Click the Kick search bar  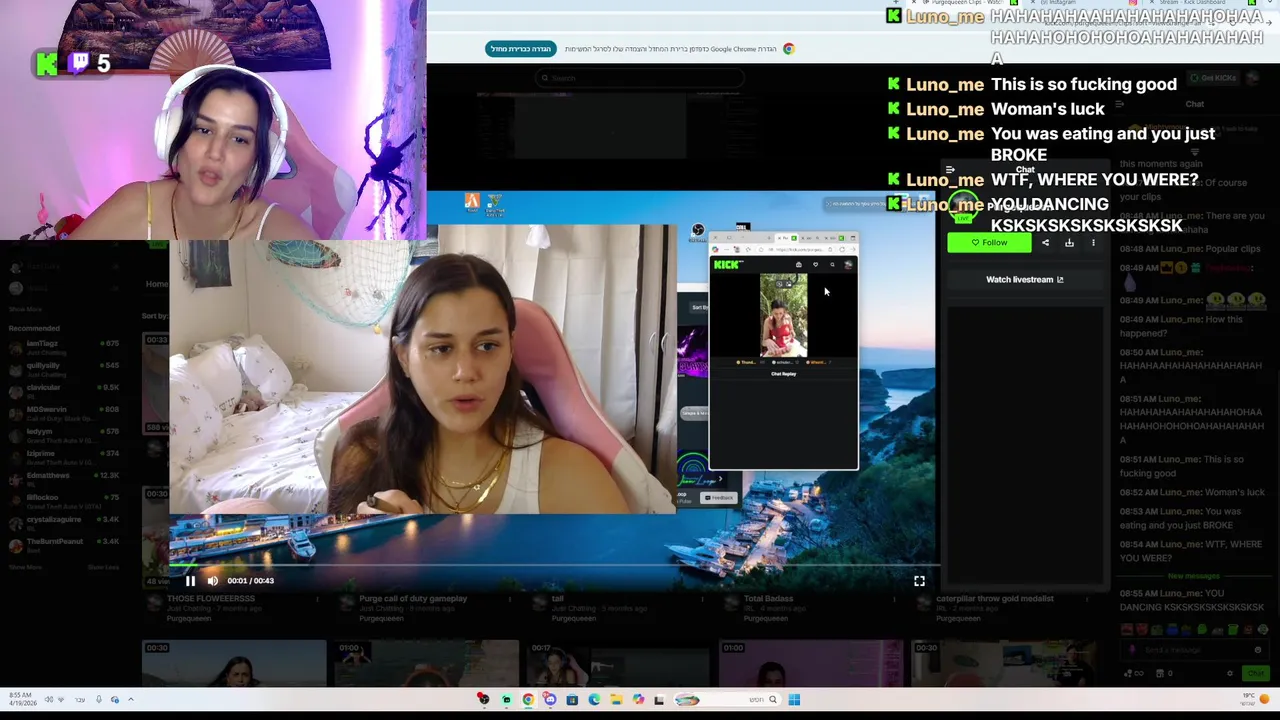(640, 78)
